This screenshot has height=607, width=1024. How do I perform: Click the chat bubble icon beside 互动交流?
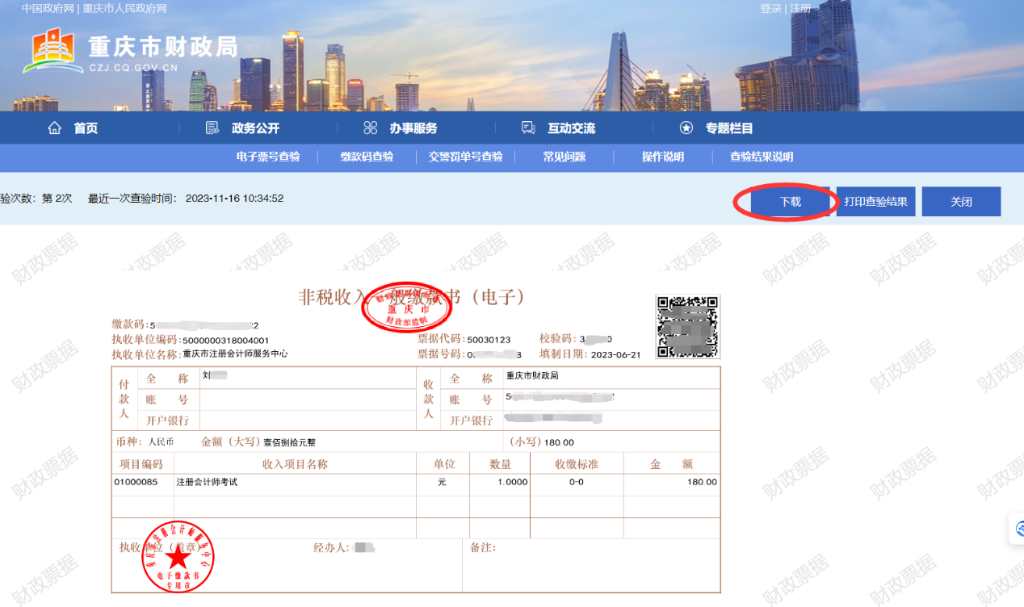coord(528,128)
